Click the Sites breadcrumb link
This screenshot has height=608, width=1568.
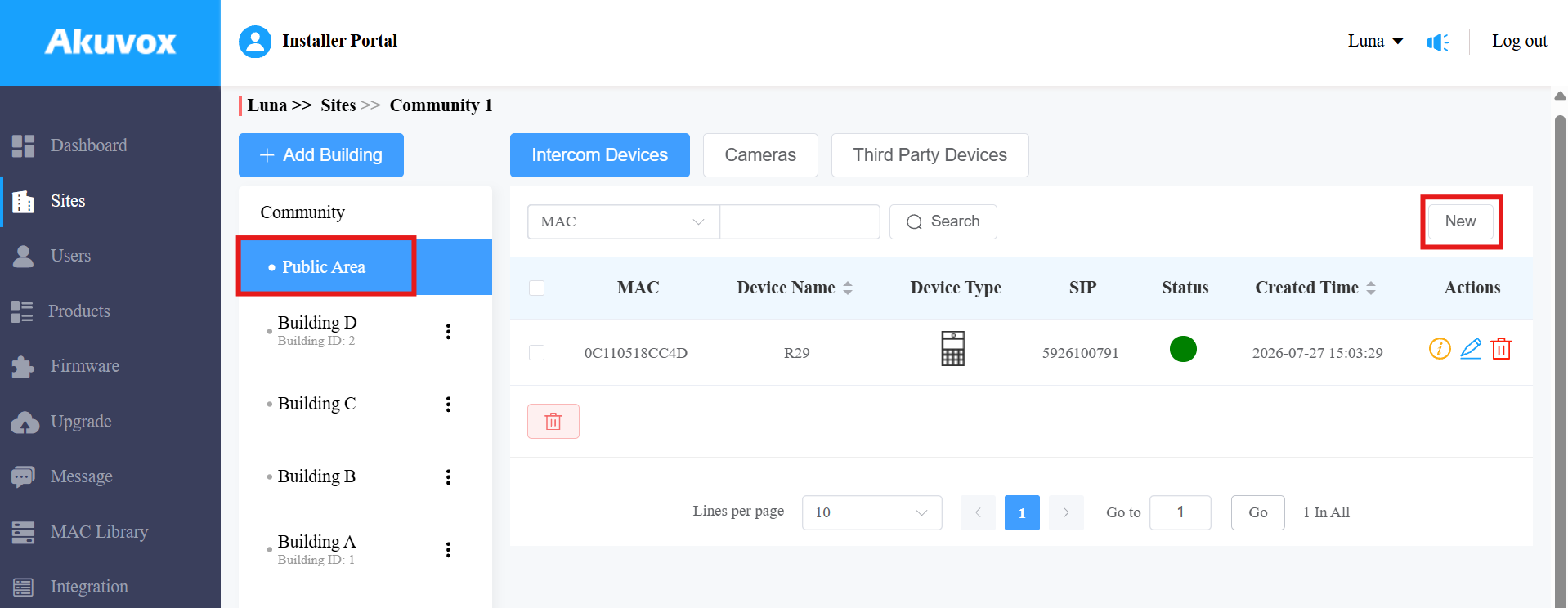click(338, 105)
